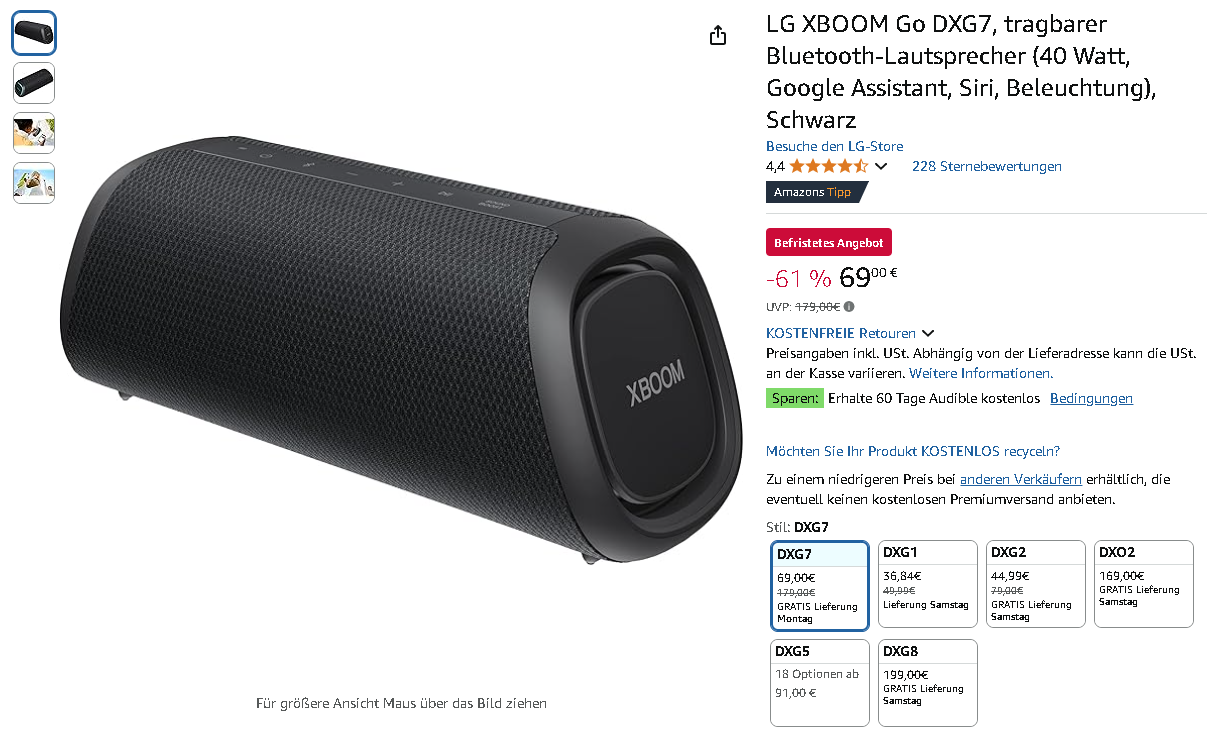Open the fourth lifestyle photo thumbnail
Viewport: 1214px width, 734px height.
(x=34, y=183)
